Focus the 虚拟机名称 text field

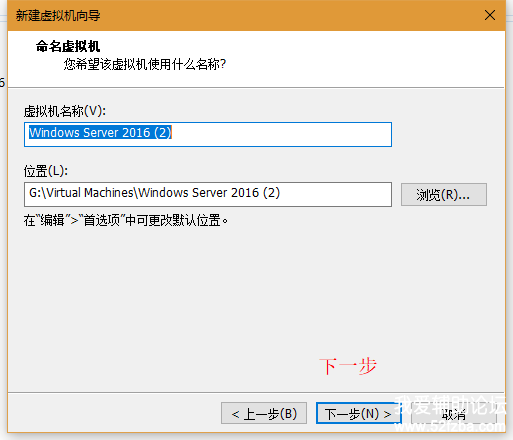click(x=208, y=134)
